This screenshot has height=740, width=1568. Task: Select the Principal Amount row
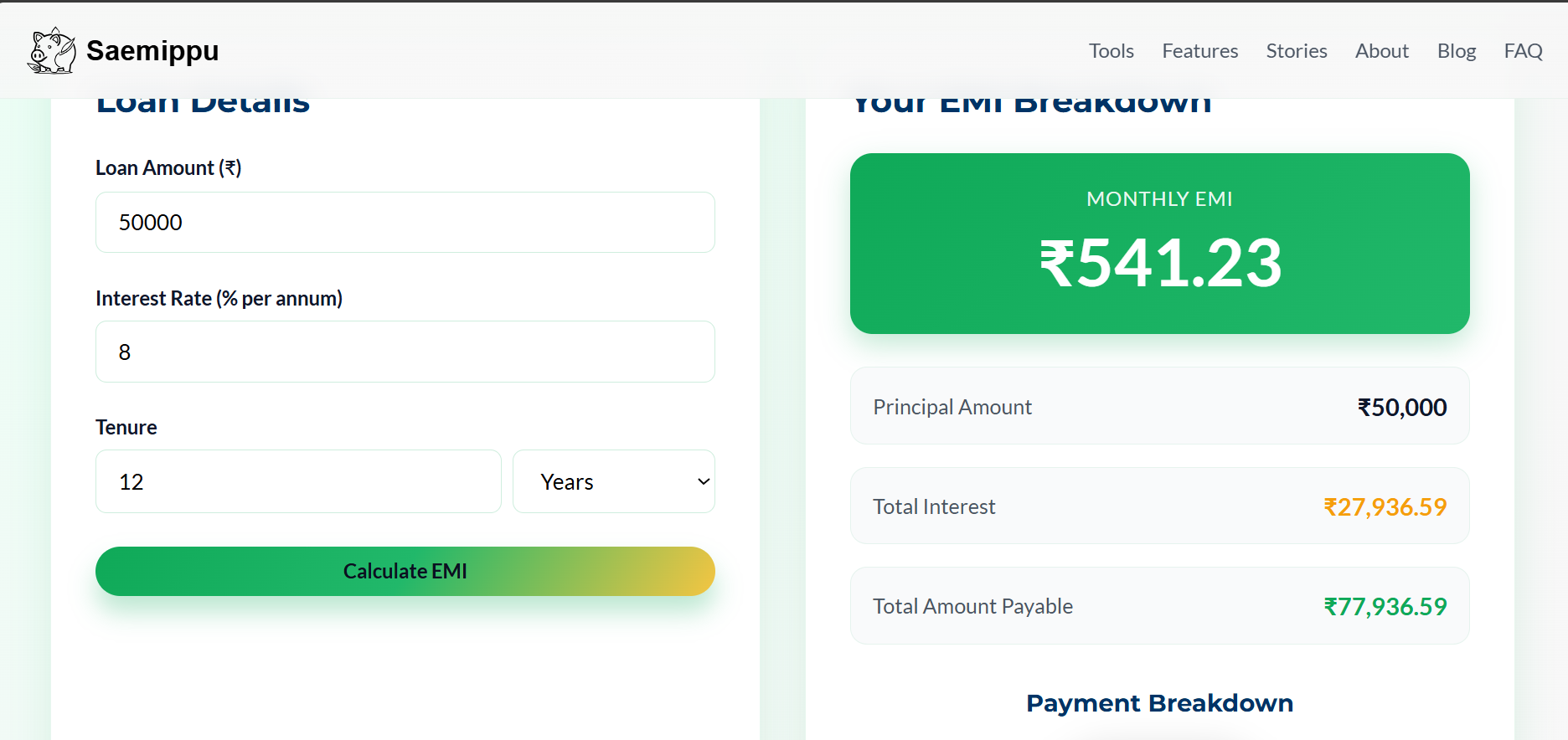(1159, 406)
